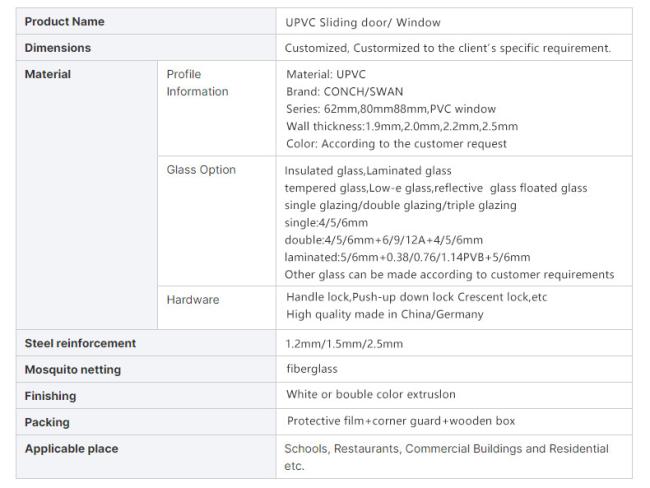Click the Mosquito netting row label

click(x=73, y=370)
